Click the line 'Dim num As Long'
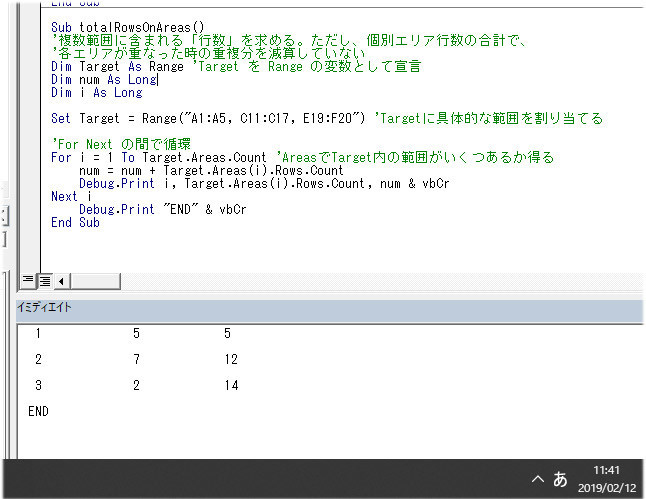The height and width of the screenshot is (499, 646). pyautogui.click(x=104, y=80)
